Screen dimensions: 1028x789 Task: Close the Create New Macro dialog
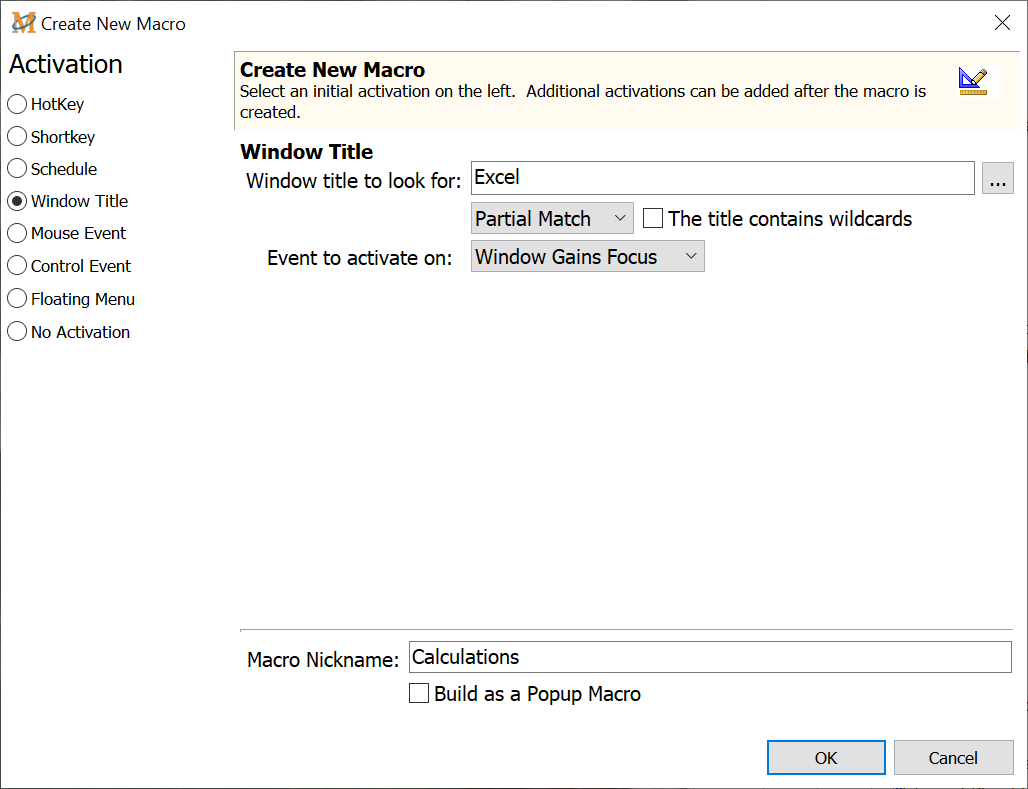point(1001,23)
